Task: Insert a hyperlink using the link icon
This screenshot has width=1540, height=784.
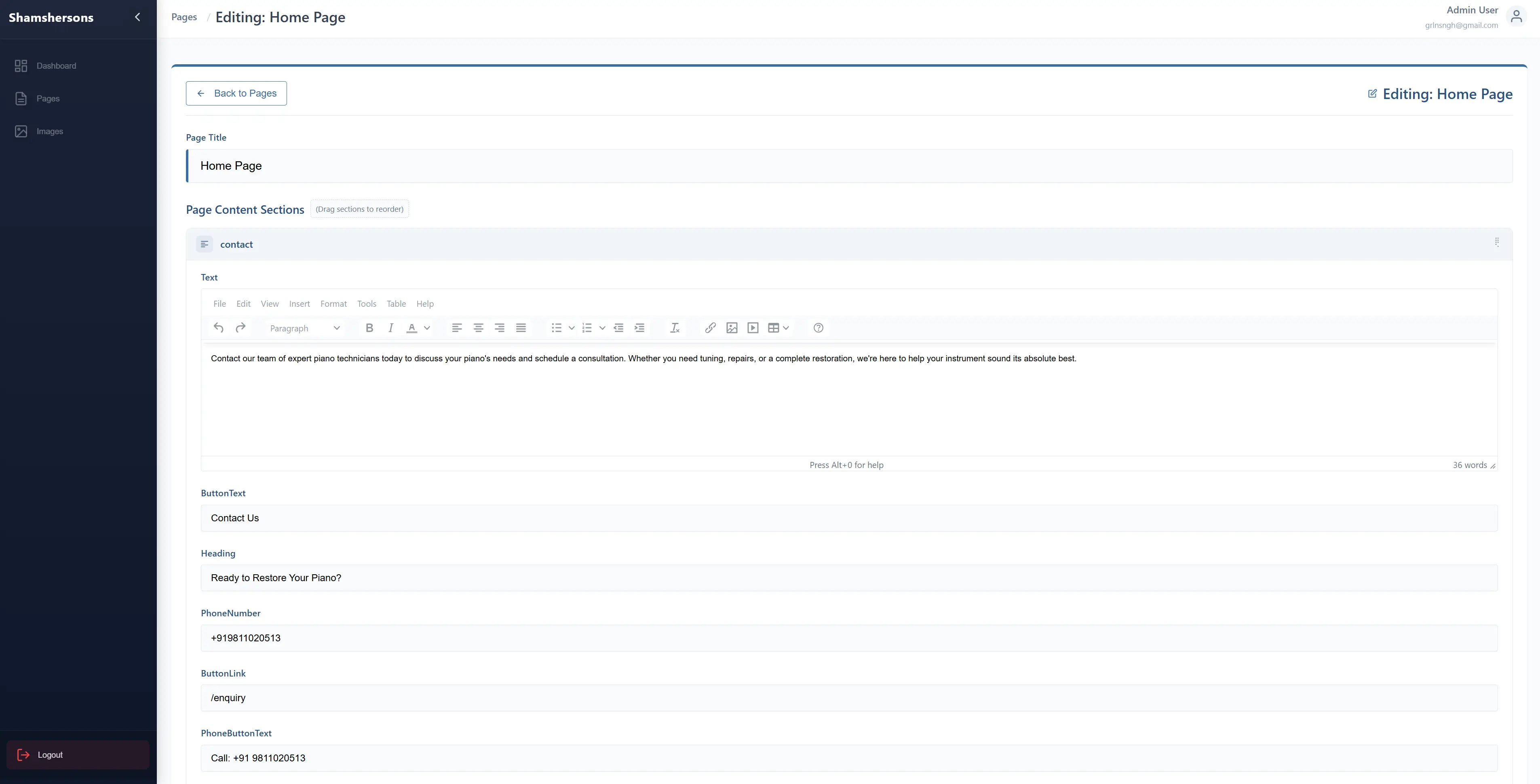Action: pyautogui.click(x=710, y=327)
